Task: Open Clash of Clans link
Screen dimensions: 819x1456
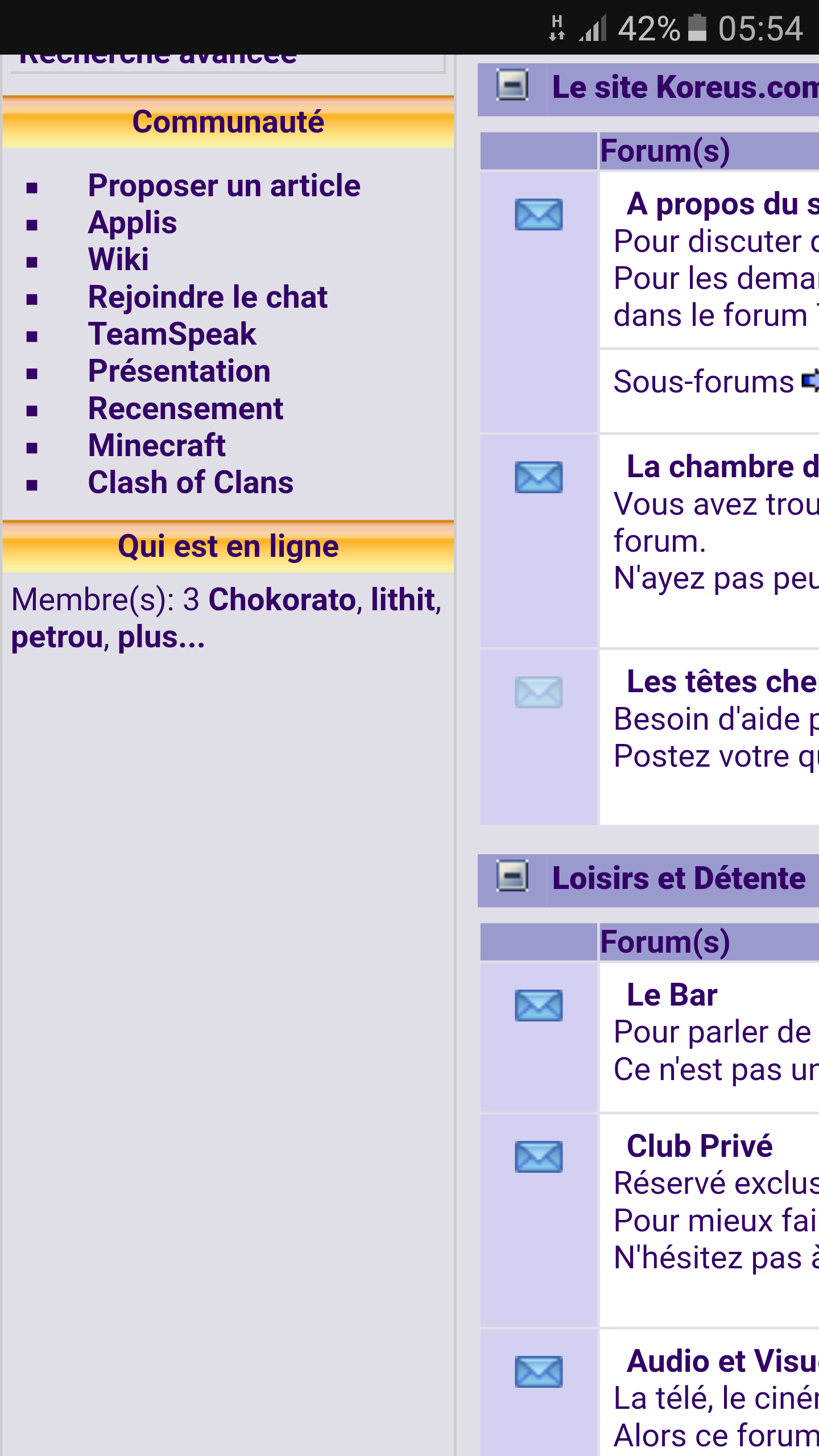Action: [191, 483]
